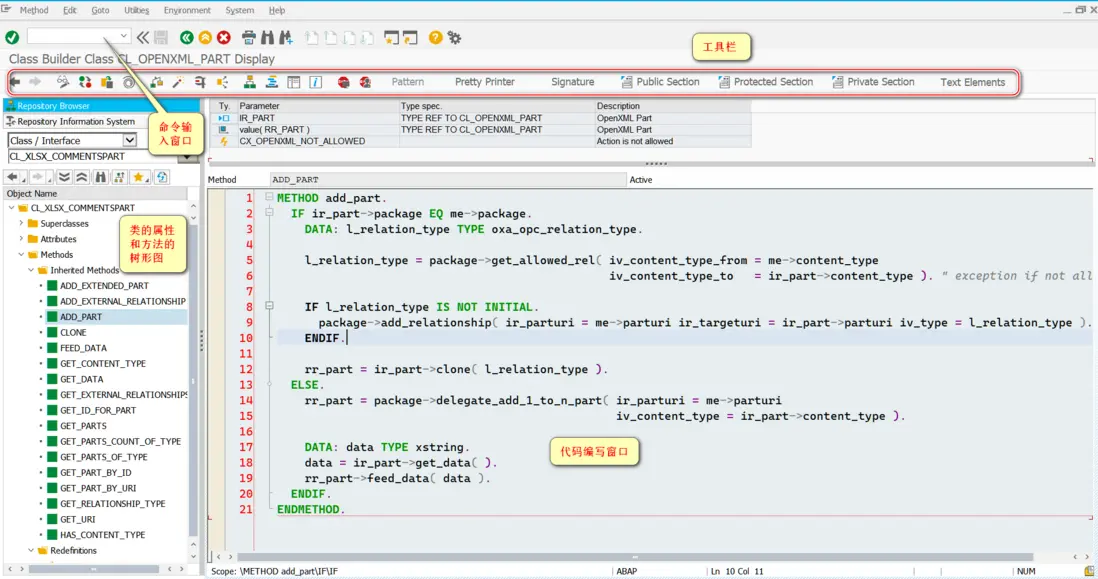Click the green Back arrow icon
The image size is (1098, 579).
(187, 37)
